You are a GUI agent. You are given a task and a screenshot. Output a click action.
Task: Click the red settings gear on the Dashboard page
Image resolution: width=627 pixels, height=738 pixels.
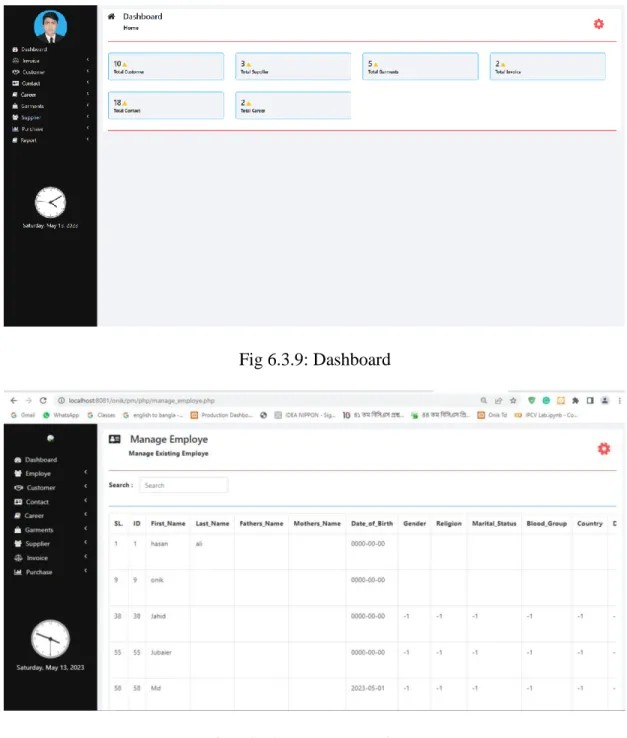(x=598, y=24)
